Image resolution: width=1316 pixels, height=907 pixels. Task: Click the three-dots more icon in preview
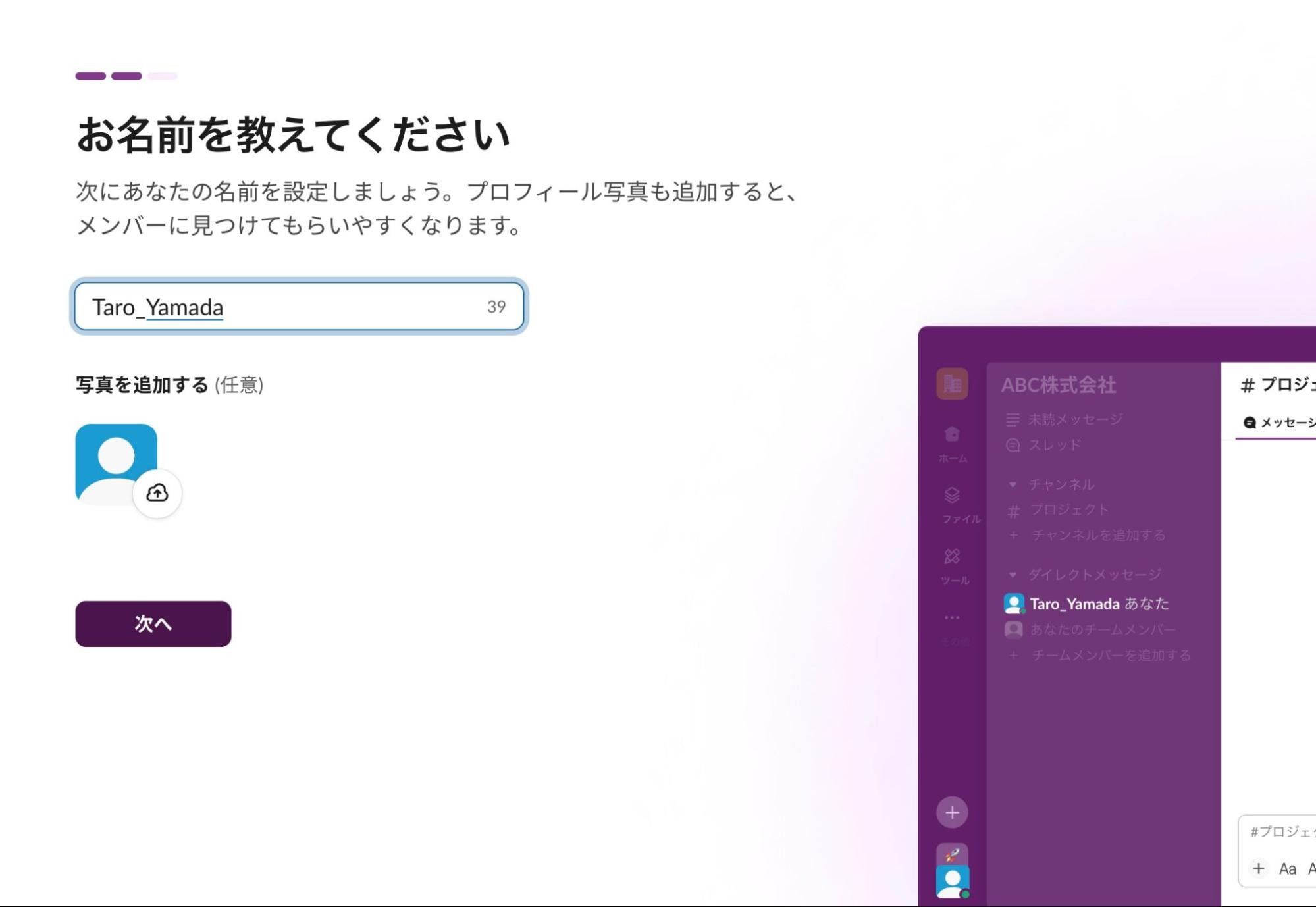pyautogui.click(x=952, y=617)
